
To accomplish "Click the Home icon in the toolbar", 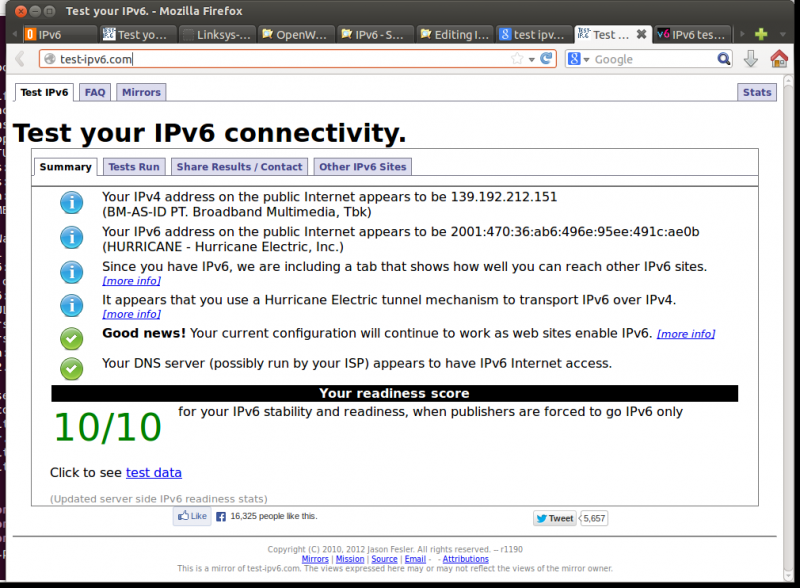I will [779, 58].
